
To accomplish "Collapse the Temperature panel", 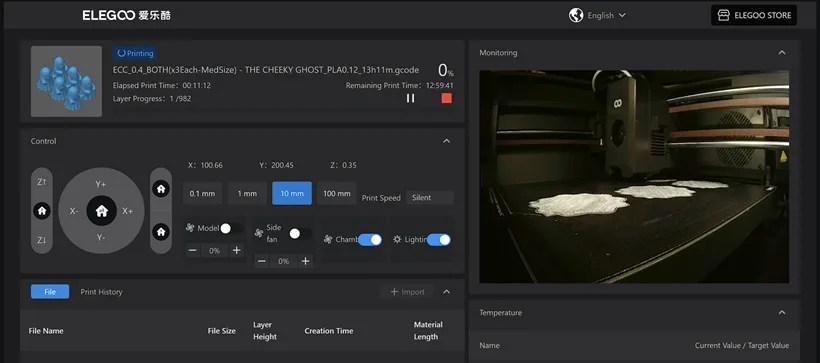I will (782, 313).
